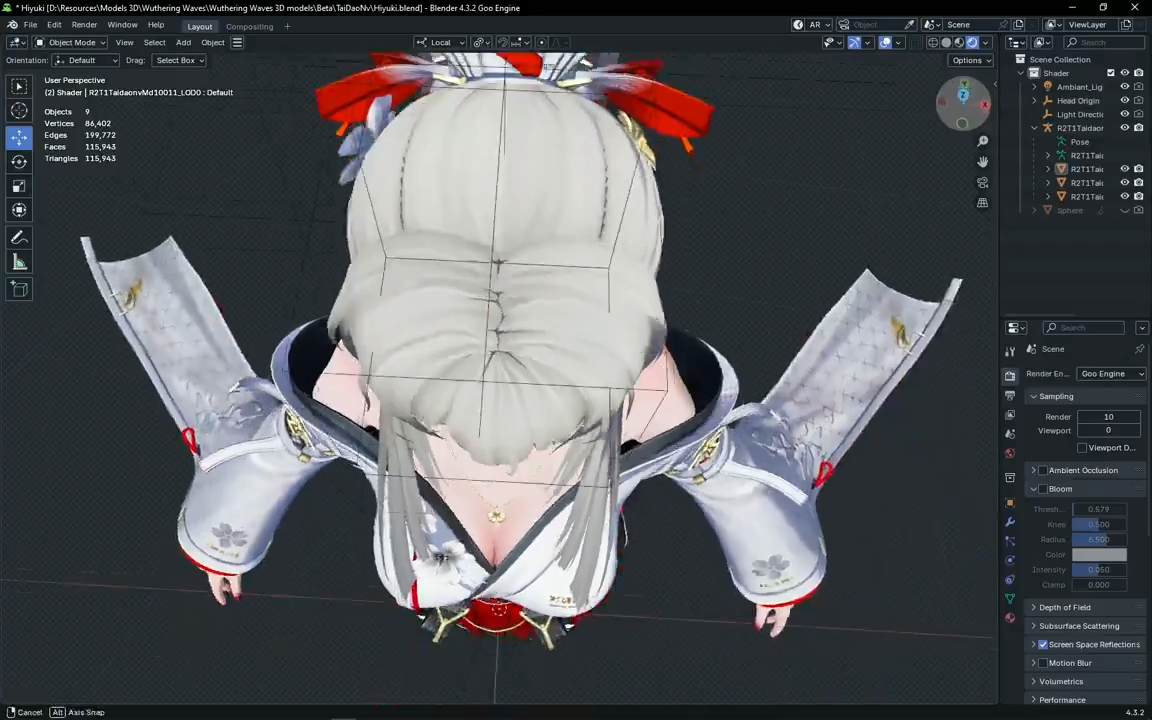This screenshot has height=720, width=1152.
Task: Toggle viewport gizmos button
Action: tap(854, 43)
